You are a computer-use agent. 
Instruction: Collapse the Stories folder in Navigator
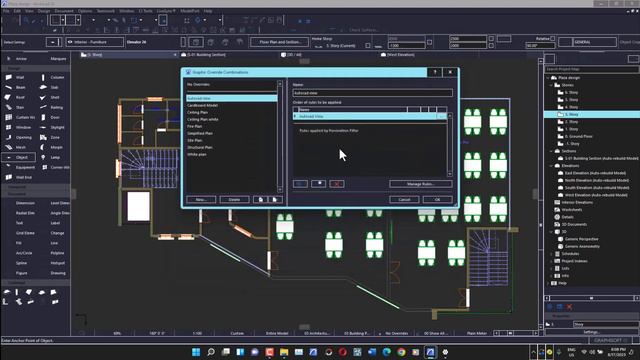tap(551, 85)
